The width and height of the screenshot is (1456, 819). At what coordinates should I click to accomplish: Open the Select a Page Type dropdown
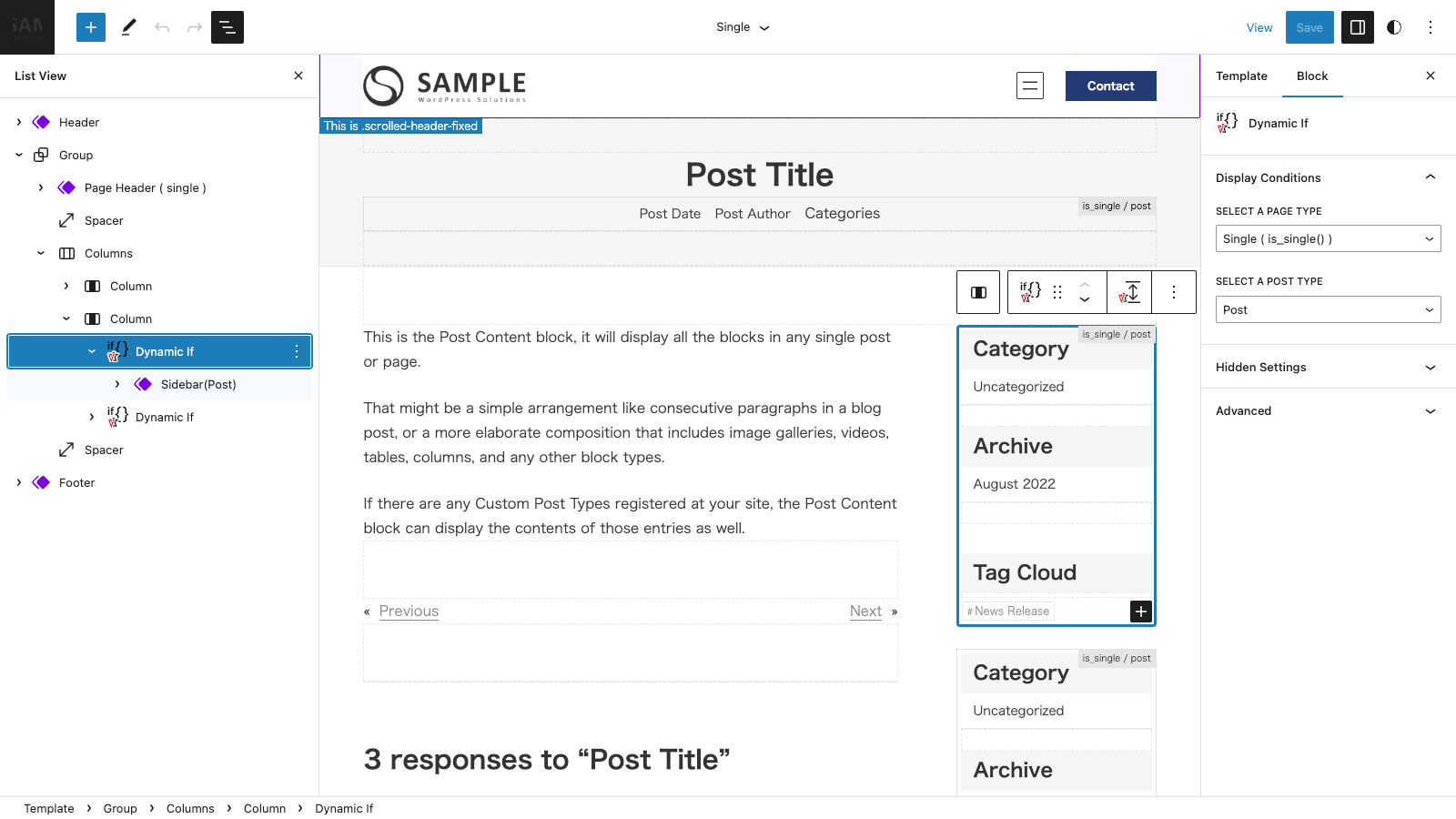point(1327,238)
